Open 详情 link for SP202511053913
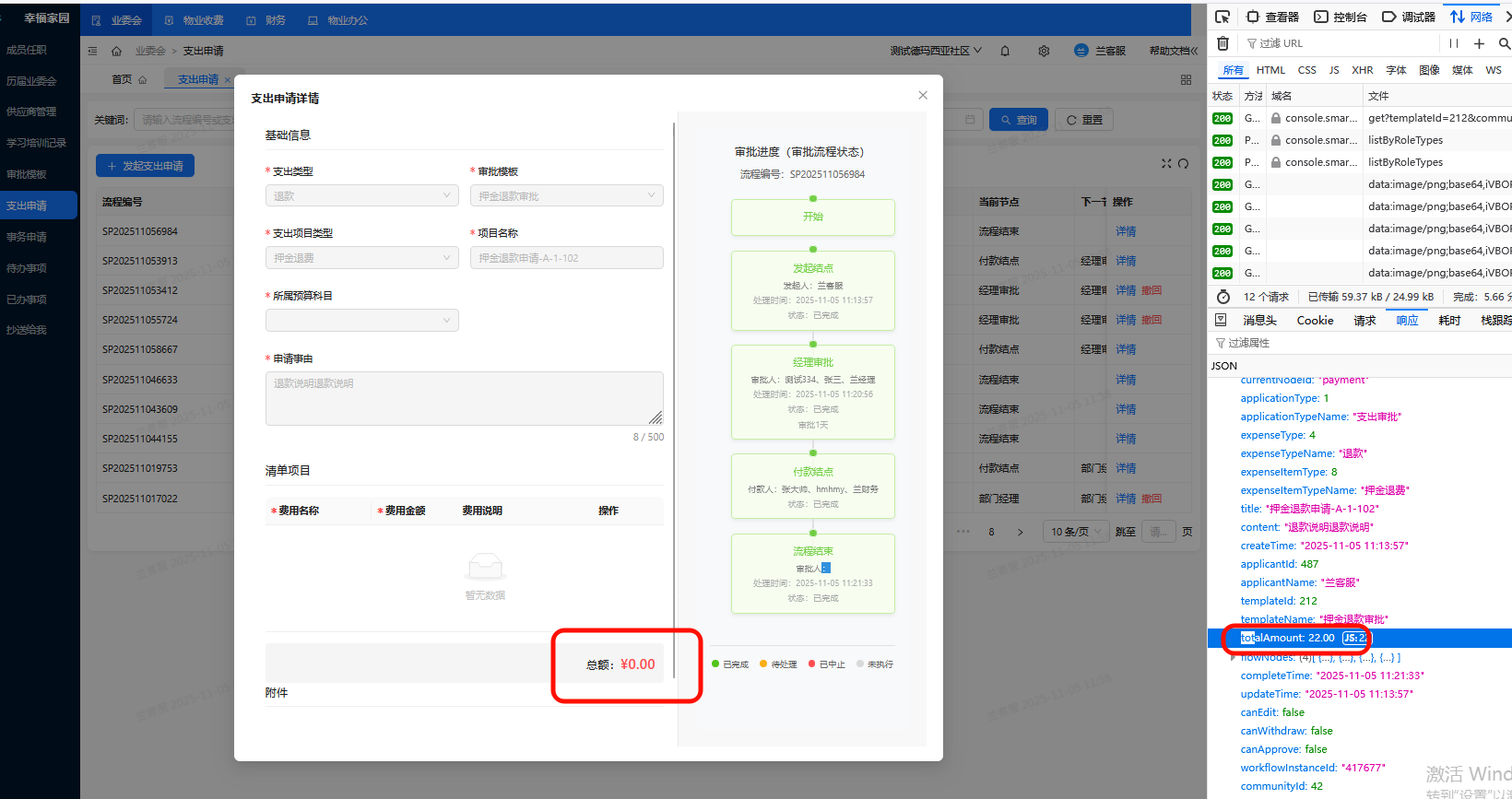1512x799 pixels. 1126,261
